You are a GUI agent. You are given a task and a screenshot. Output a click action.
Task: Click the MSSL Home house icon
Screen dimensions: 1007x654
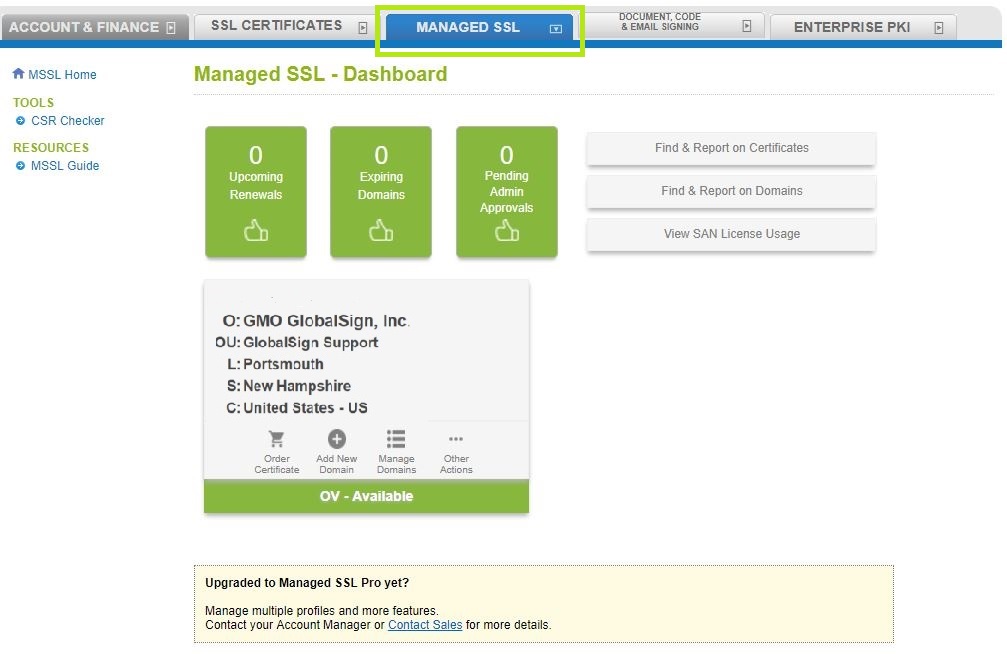point(17,73)
